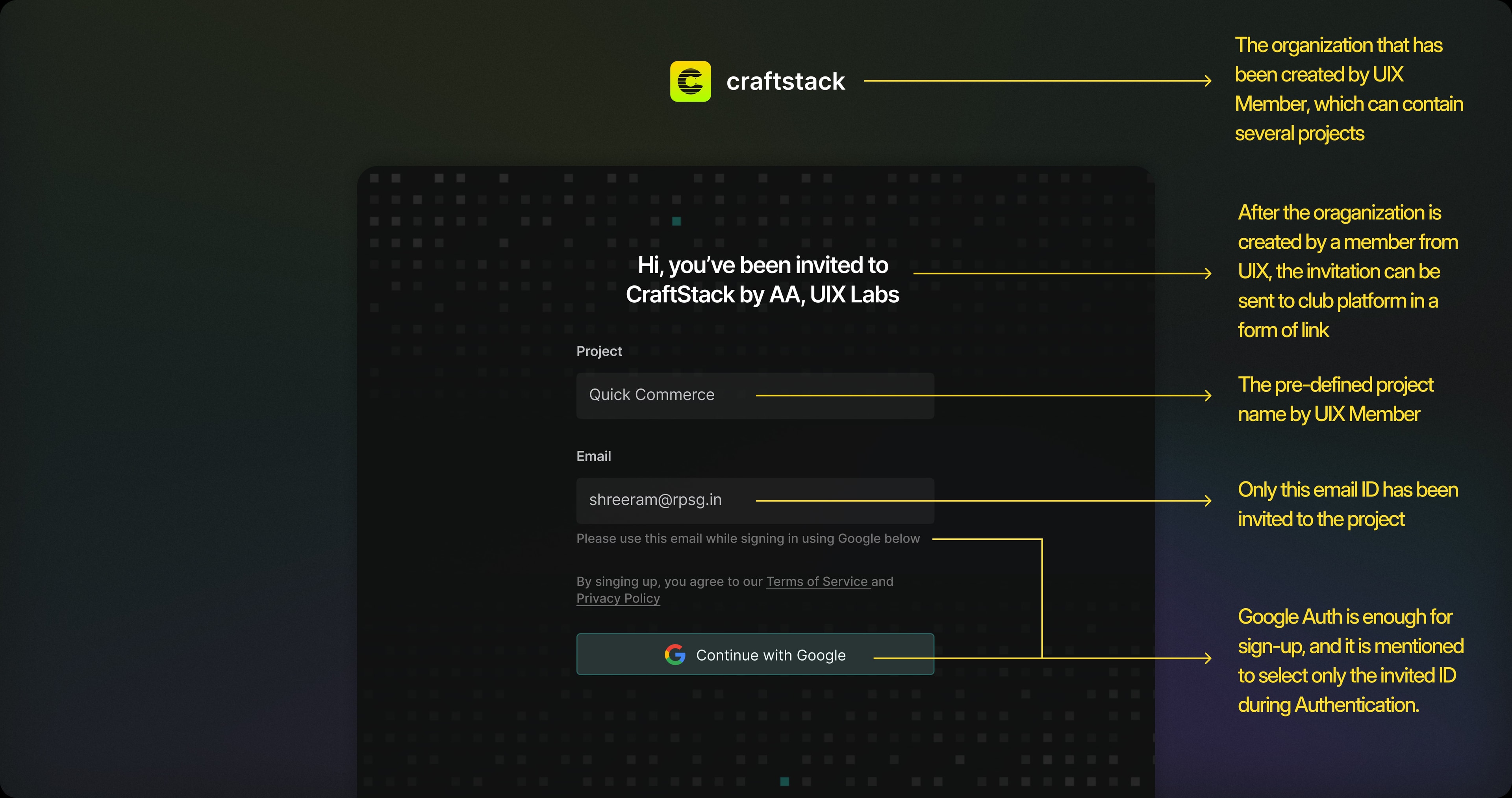Open the Terms of Service link
The image size is (1512, 798).
click(x=817, y=581)
